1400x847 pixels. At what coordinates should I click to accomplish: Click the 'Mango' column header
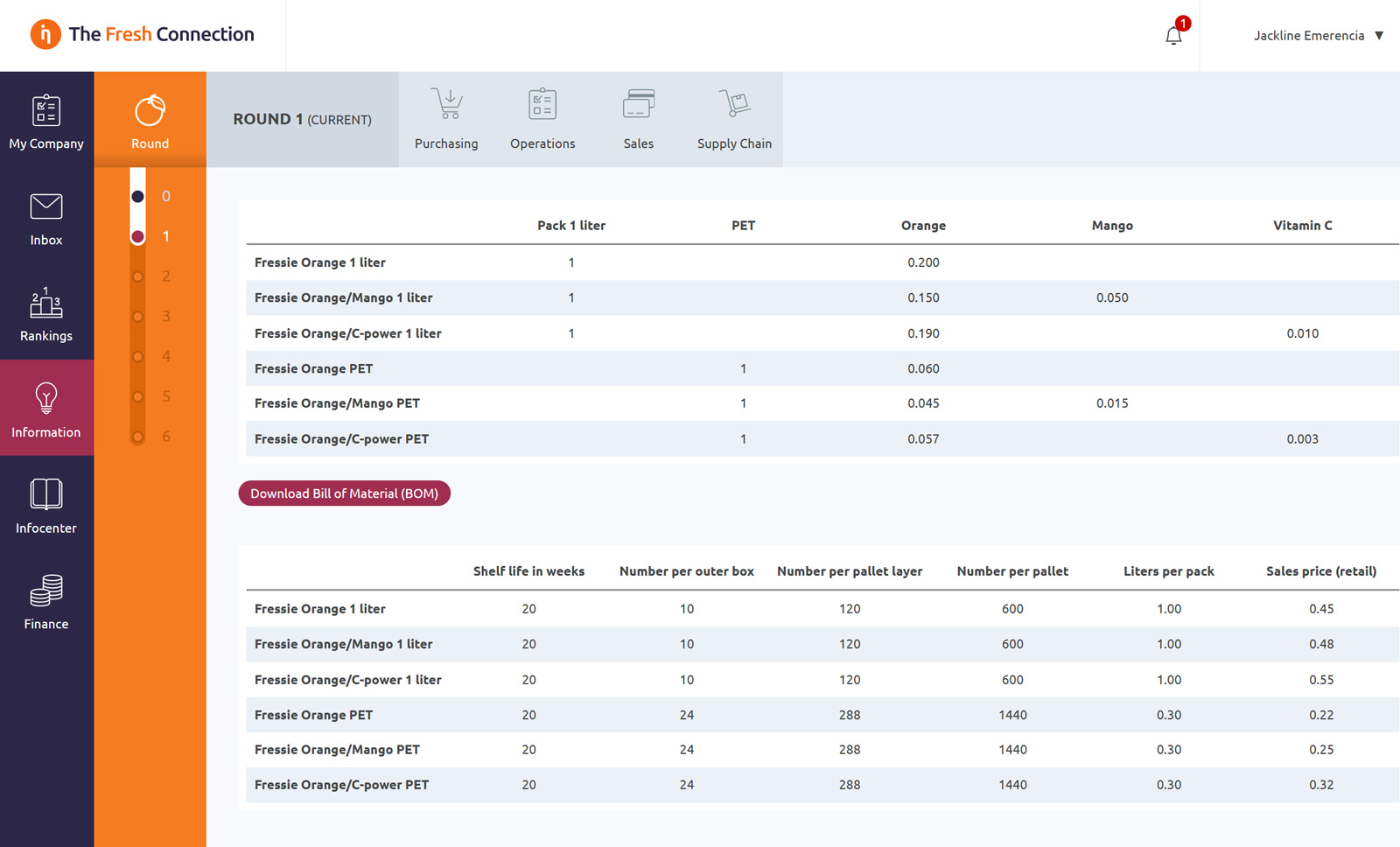coord(1112,226)
